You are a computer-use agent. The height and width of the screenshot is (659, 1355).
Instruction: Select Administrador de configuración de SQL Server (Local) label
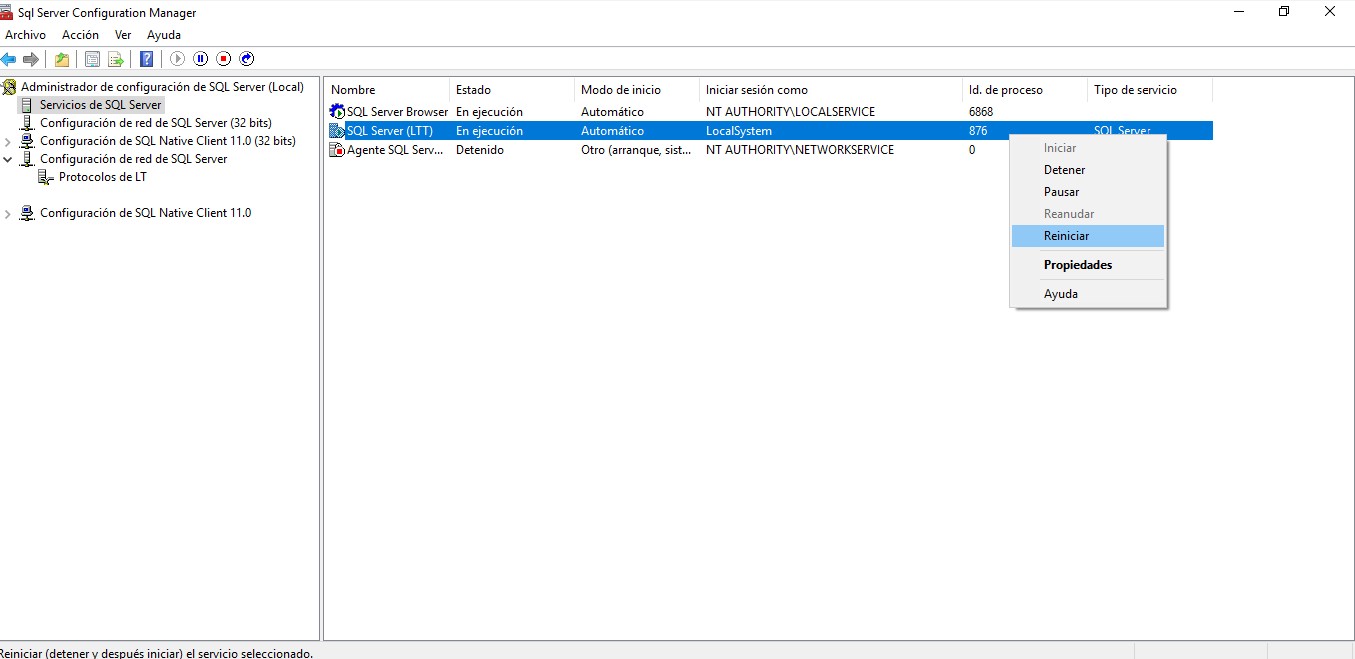162,87
